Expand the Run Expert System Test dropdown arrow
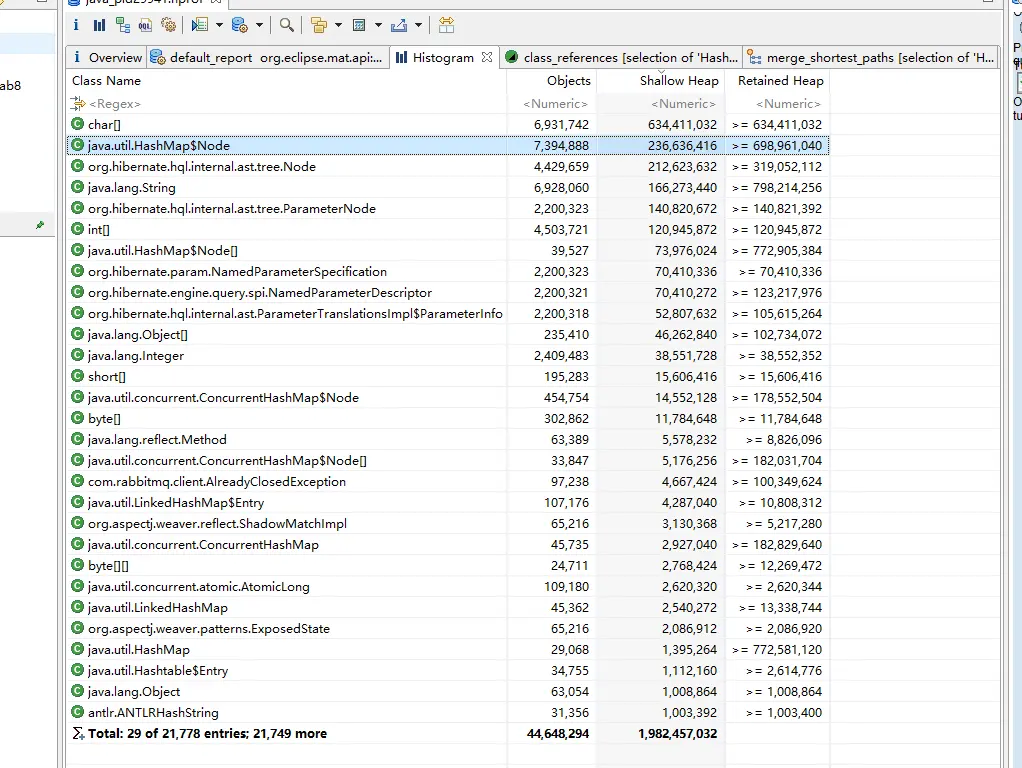 [219, 25]
